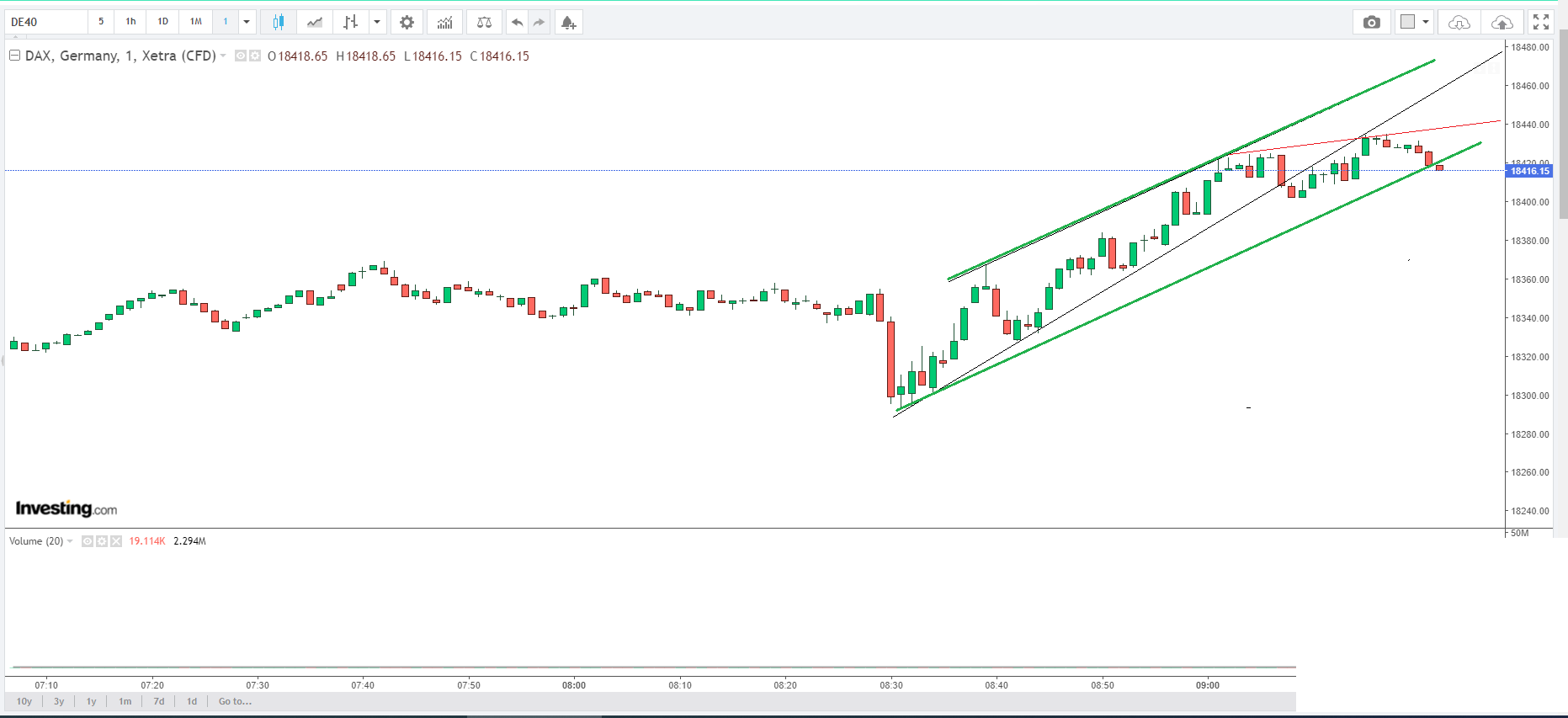Click the 07:10 time axis label
Screen dimensions: 1568x718
pyautogui.click(x=46, y=685)
